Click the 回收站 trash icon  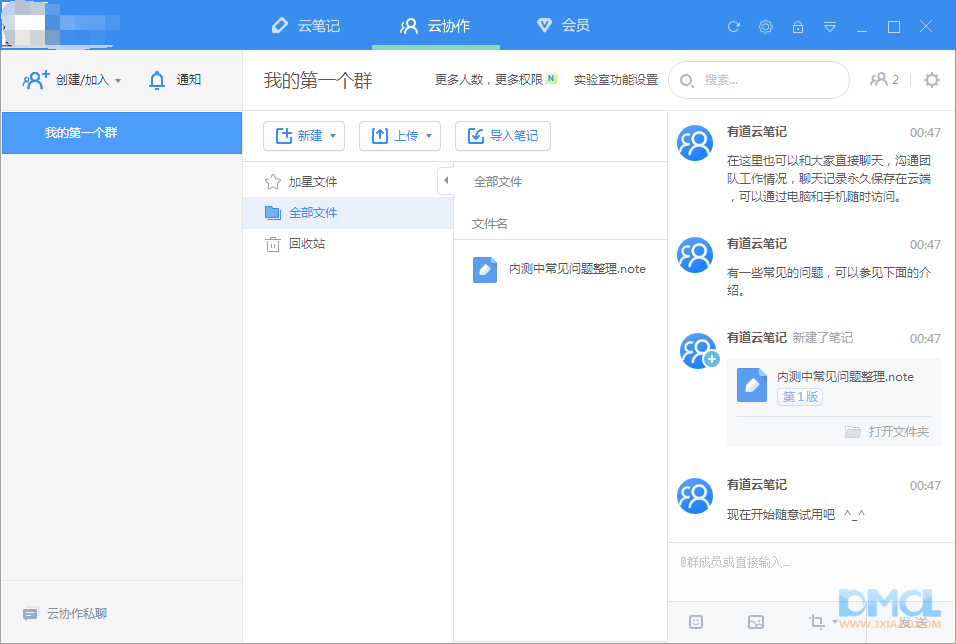click(x=273, y=245)
